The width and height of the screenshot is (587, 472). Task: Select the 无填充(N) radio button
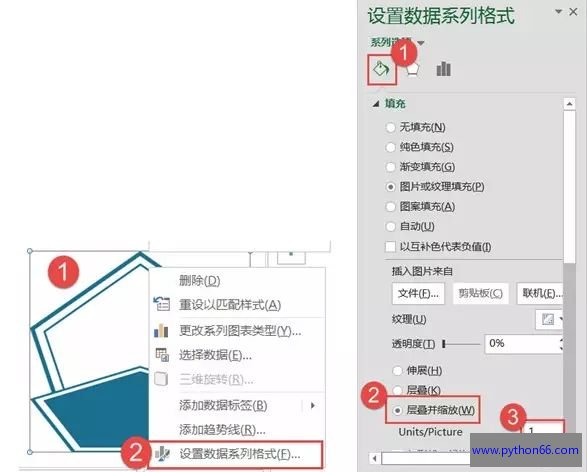click(390, 127)
